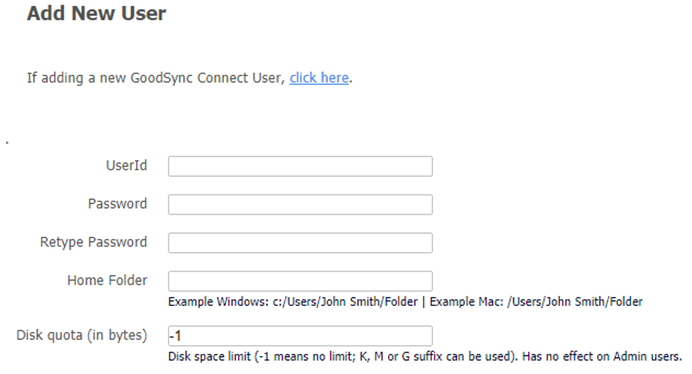The image size is (692, 374).
Task: Click into the Password input box
Action: [x=300, y=204]
